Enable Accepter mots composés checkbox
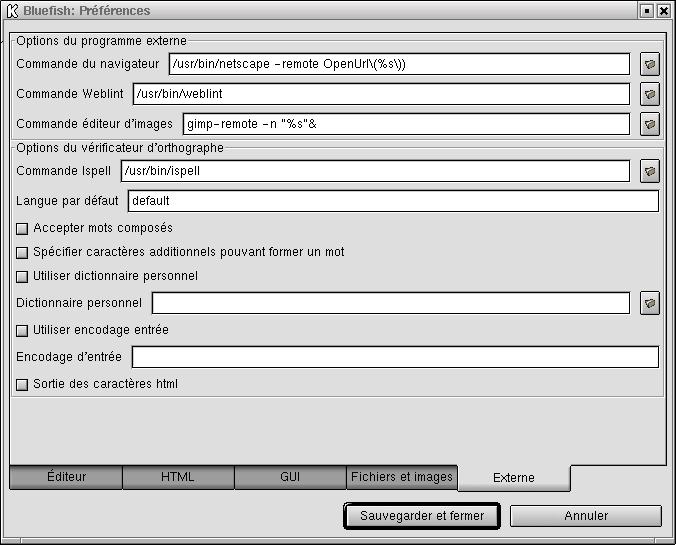Viewport: 676px width, 545px height. (23, 229)
